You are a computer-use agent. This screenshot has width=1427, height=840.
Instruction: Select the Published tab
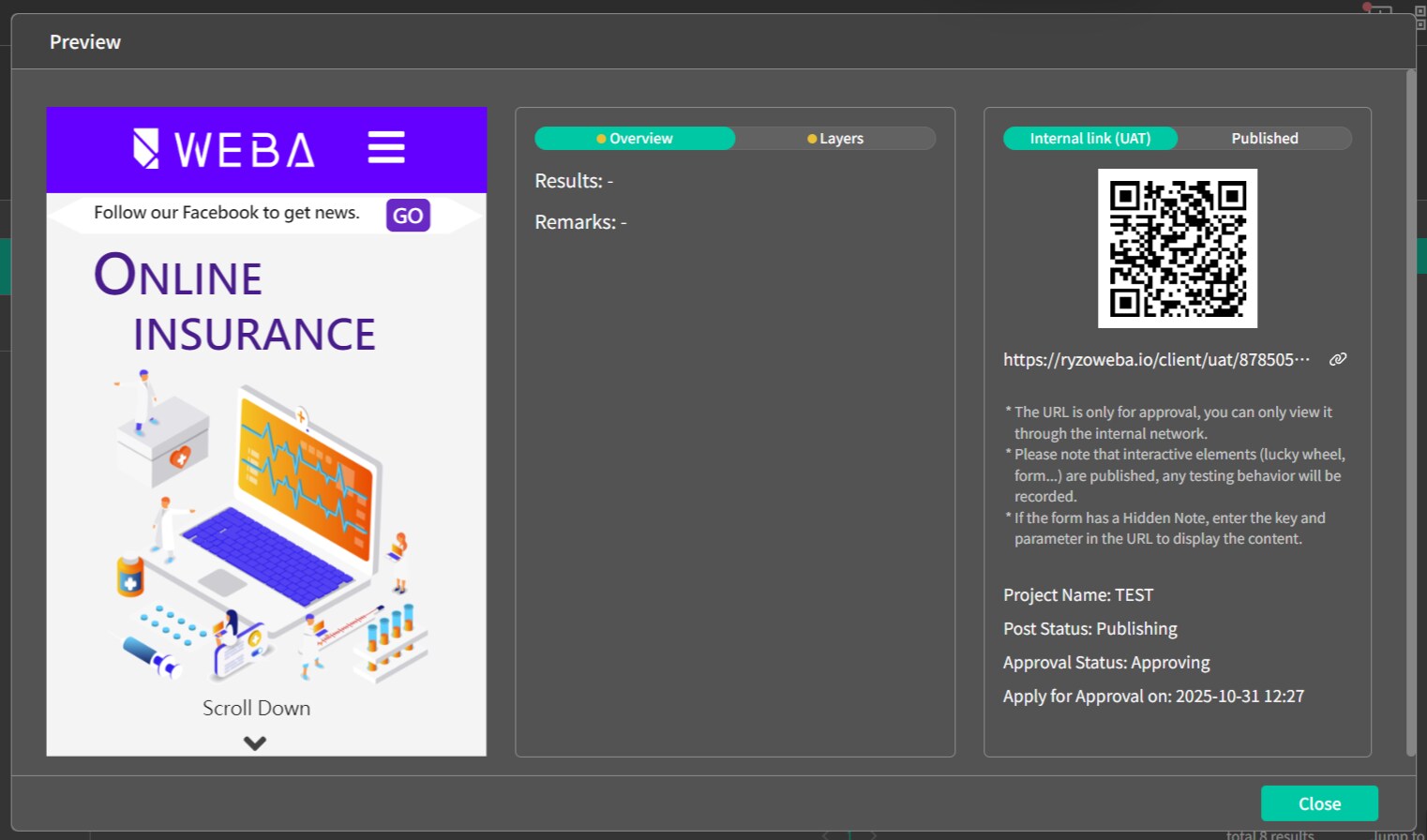click(x=1265, y=138)
